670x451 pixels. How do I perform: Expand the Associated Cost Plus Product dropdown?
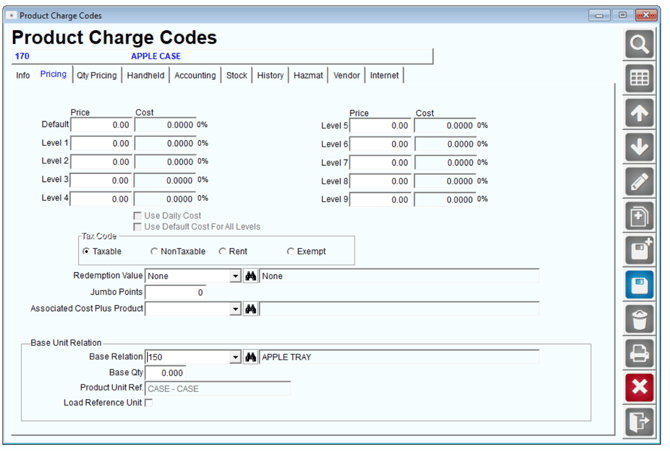pyautogui.click(x=235, y=309)
